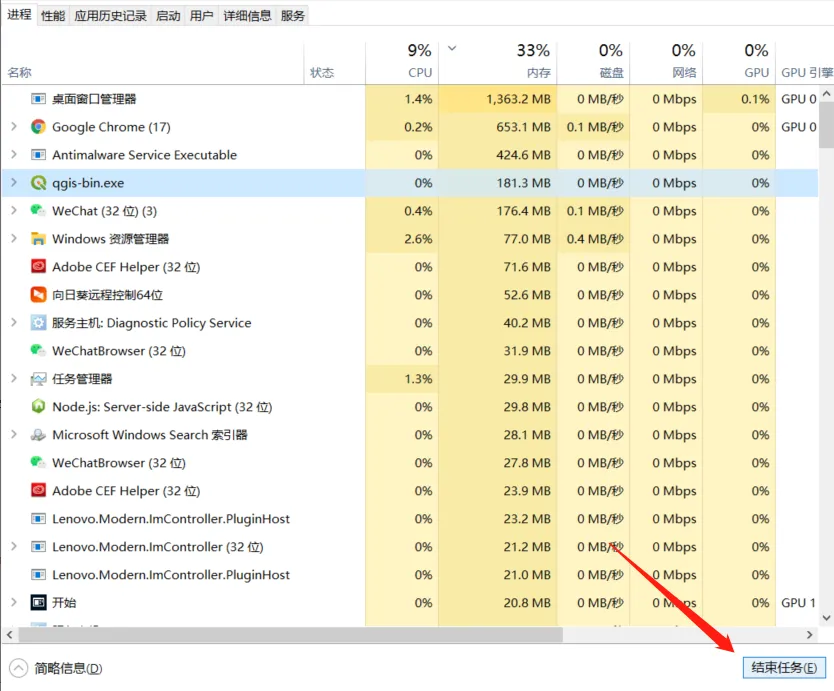The height and width of the screenshot is (691, 834).
Task: Expand the Google Chrome (17) process group
Action: pos(14,127)
